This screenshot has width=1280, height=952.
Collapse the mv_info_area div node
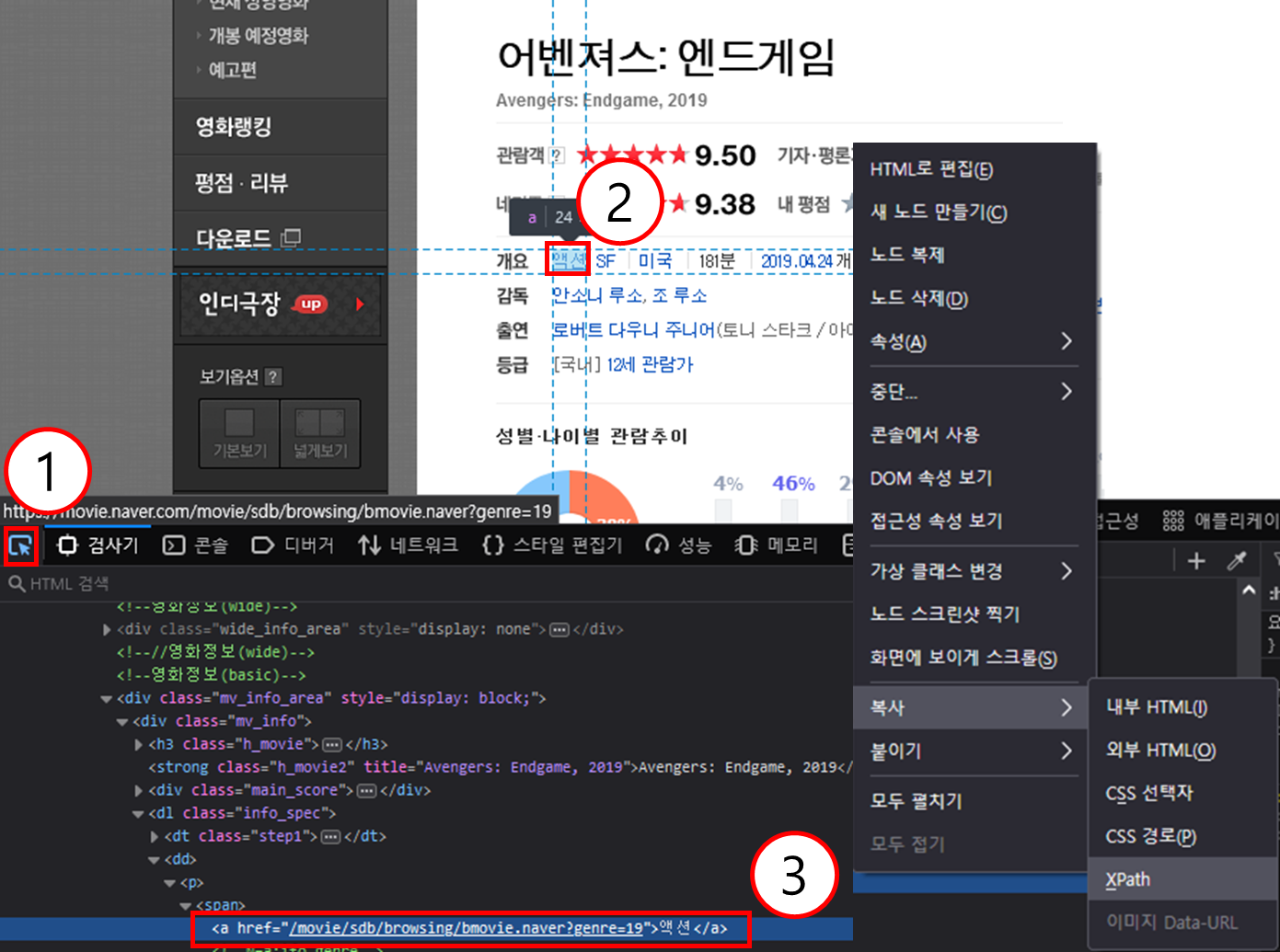point(107,699)
